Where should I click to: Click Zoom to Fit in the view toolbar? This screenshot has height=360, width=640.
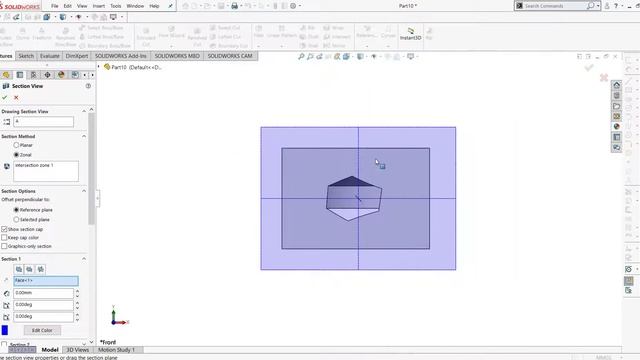[301, 56]
